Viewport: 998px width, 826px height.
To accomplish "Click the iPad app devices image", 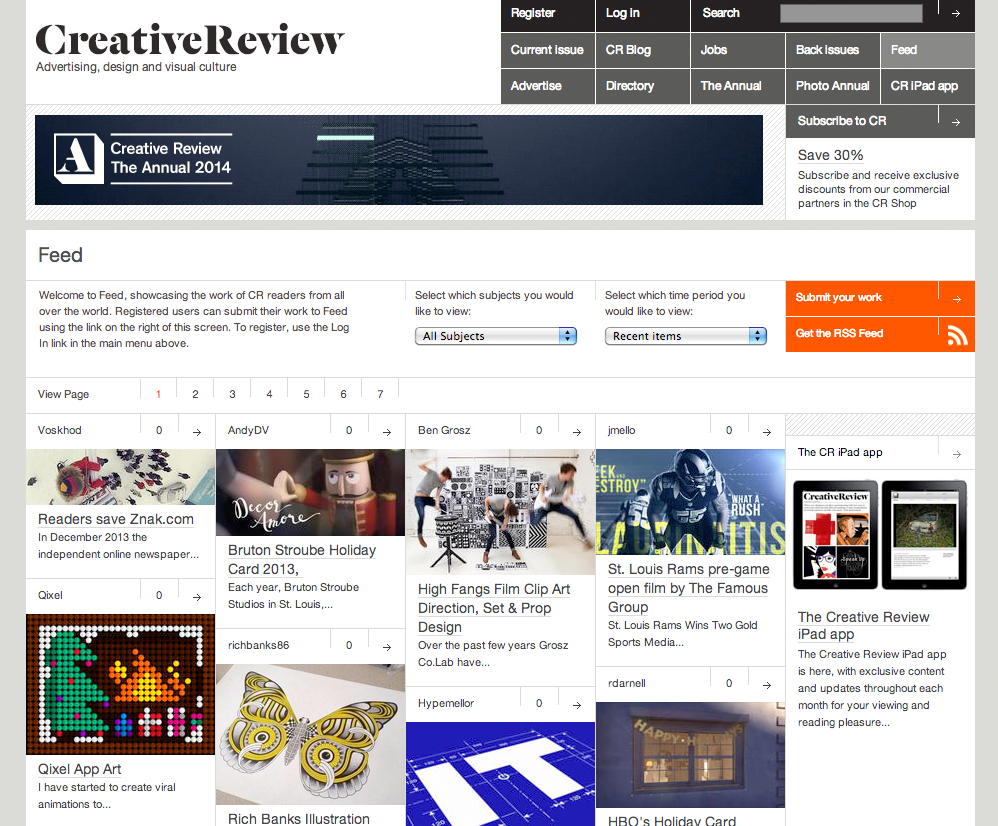I will 880,535.
